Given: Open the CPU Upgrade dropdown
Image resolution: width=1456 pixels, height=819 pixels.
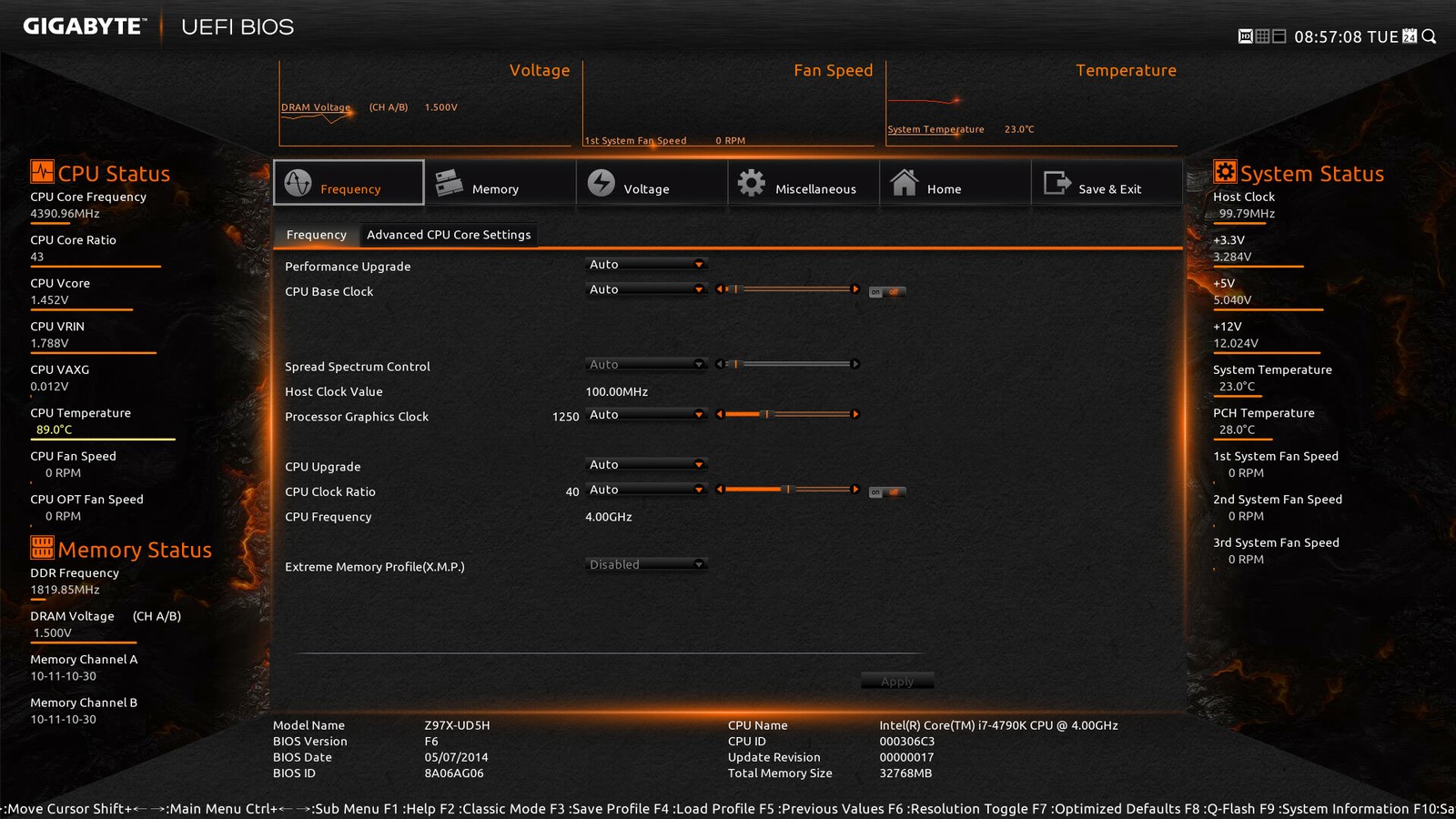Looking at the screenshot, I should pyautogui.click(x=645, y=464).
